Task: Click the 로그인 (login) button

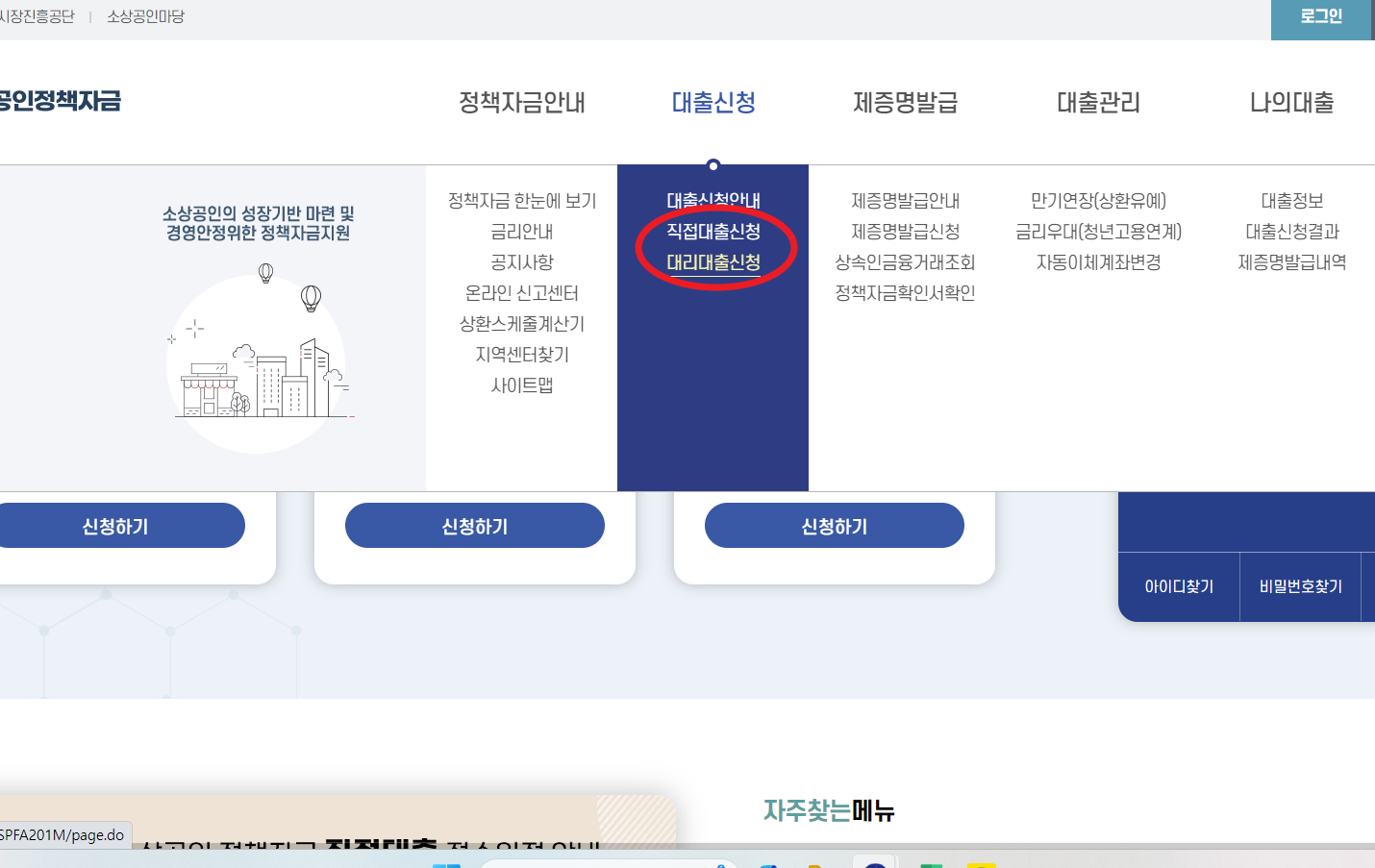Action: pos(1322,16)
